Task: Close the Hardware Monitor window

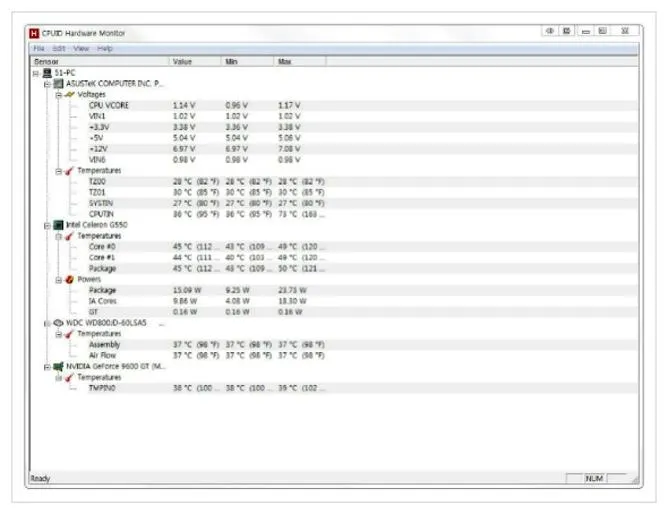Action: pyautogui.click(x=625, y=31)
